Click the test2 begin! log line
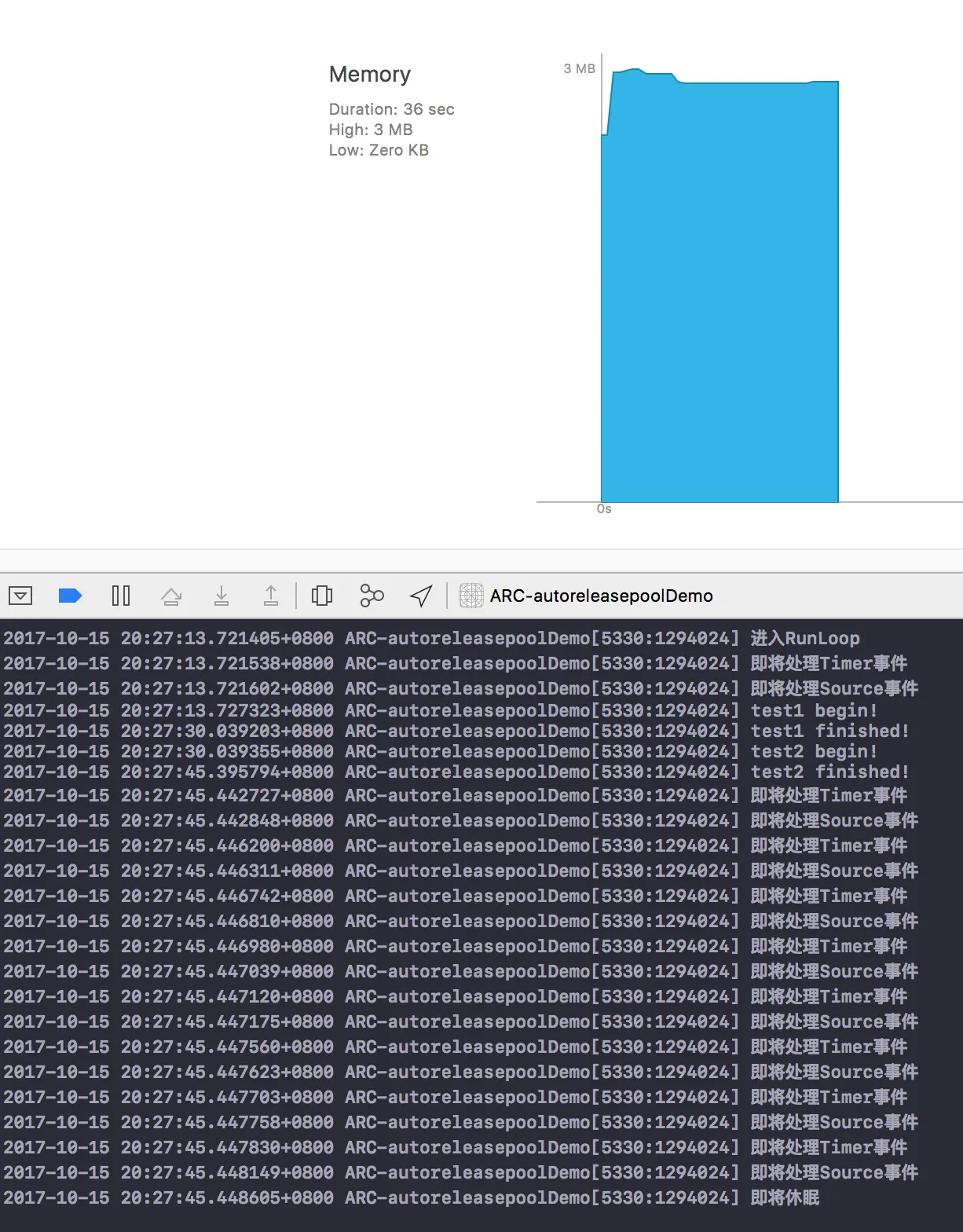The width and height of the screenshot is (963, 1232). pyautogui.click(x=440, y=751)
